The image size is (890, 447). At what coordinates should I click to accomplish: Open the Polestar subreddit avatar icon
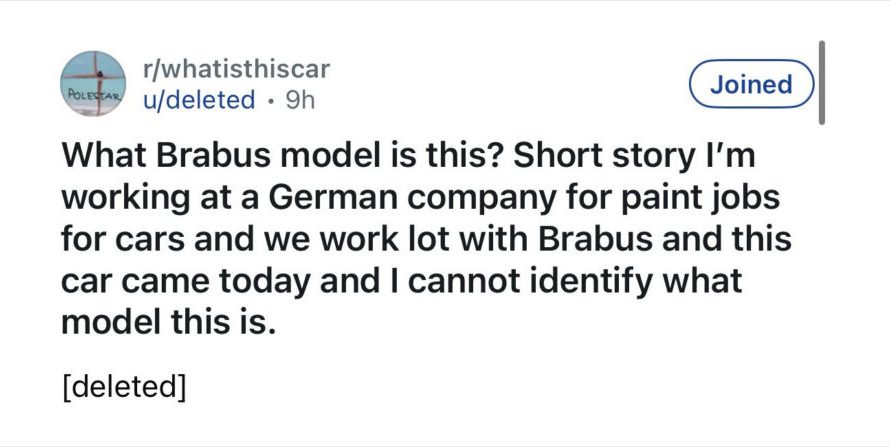tap(93, 85)
